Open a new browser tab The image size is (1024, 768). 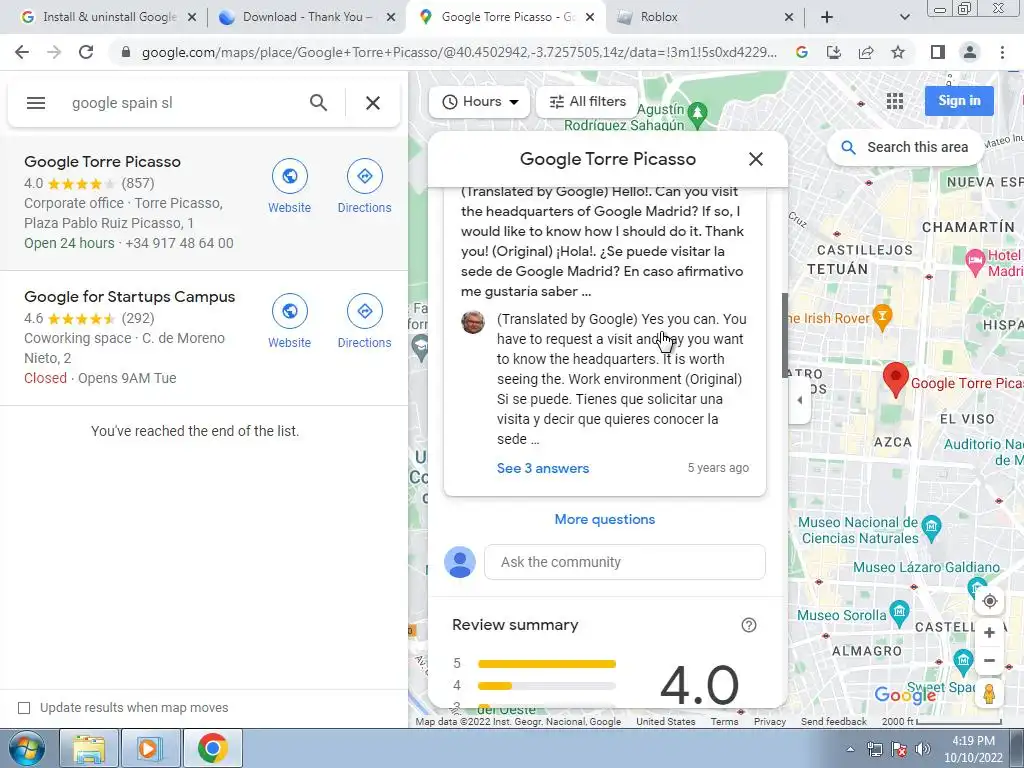pyautogui.click(x=827, y=17)
